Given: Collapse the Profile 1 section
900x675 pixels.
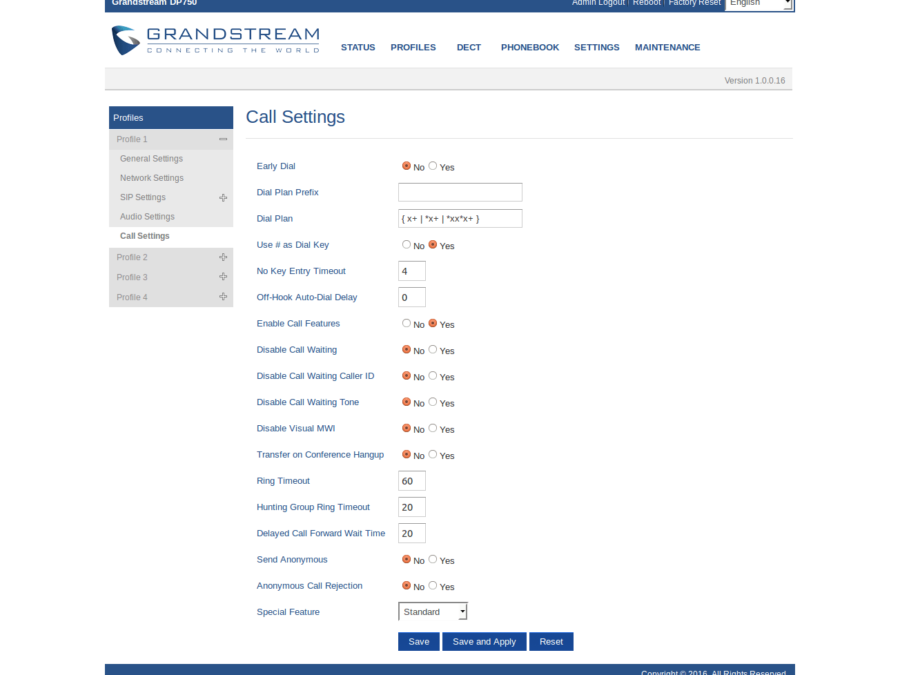Looking at the screenshot, I should (223, 139).
